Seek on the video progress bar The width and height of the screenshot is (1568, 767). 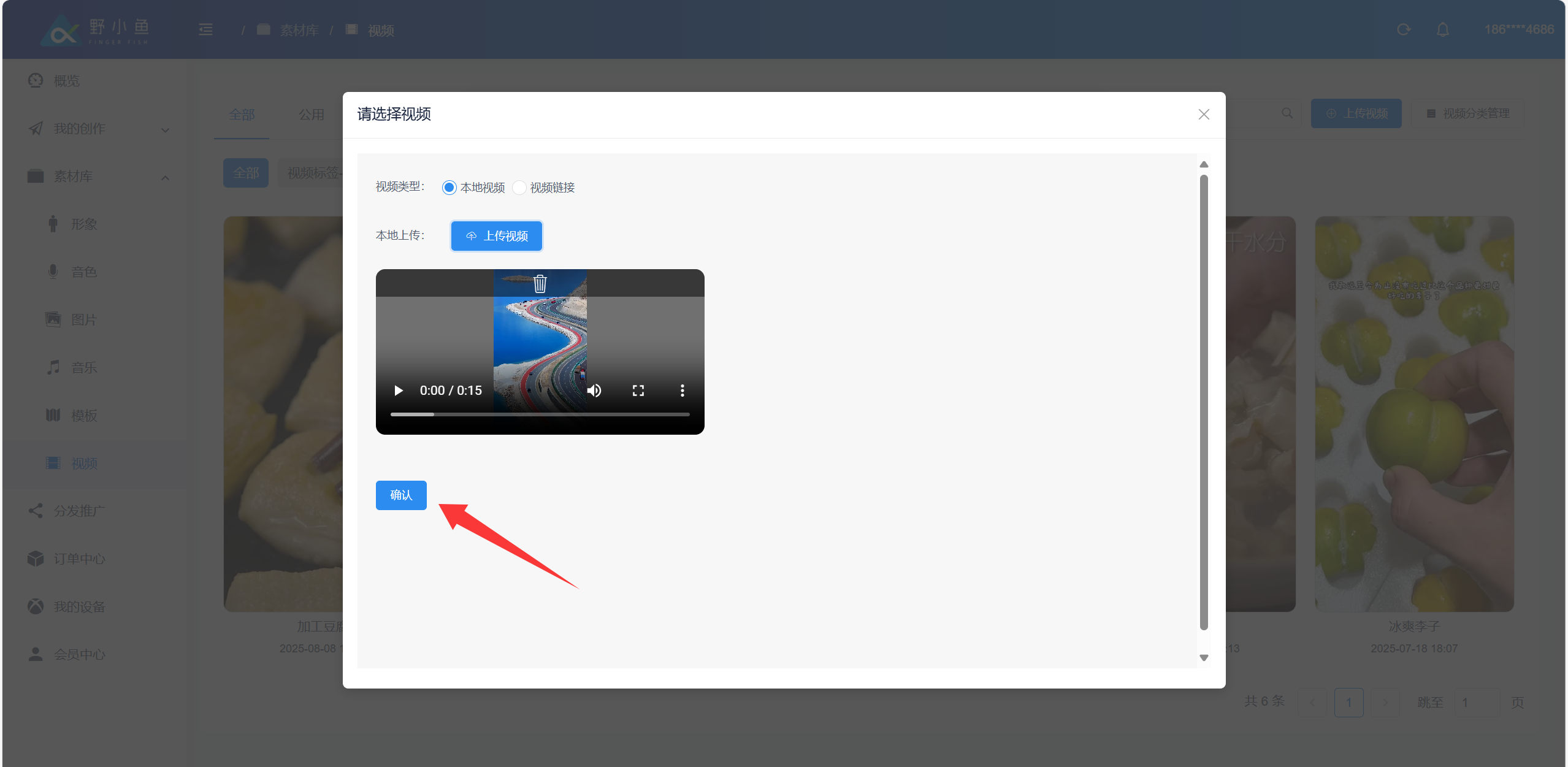[540, 414]
